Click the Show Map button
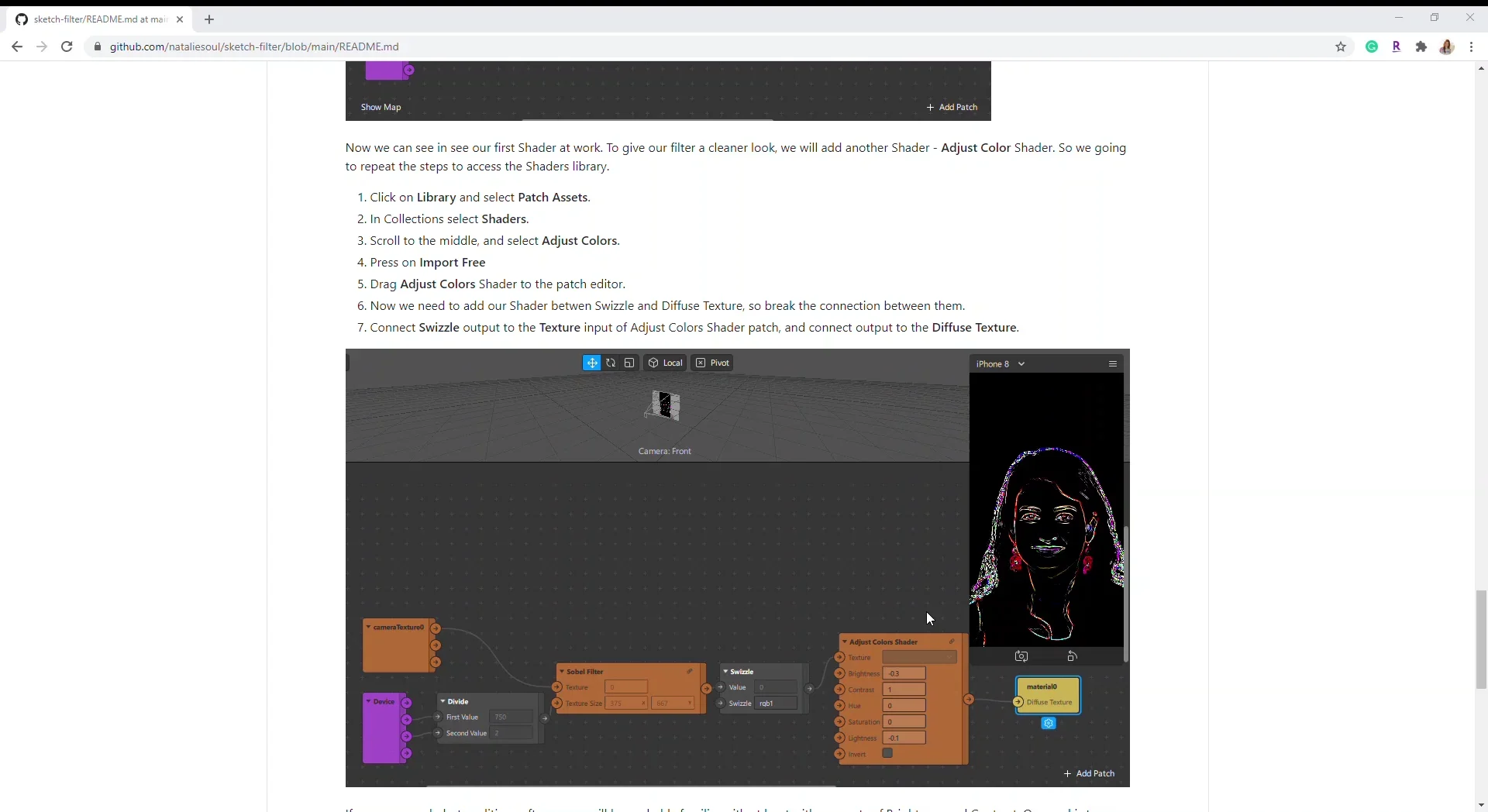 tap(381, 107)
